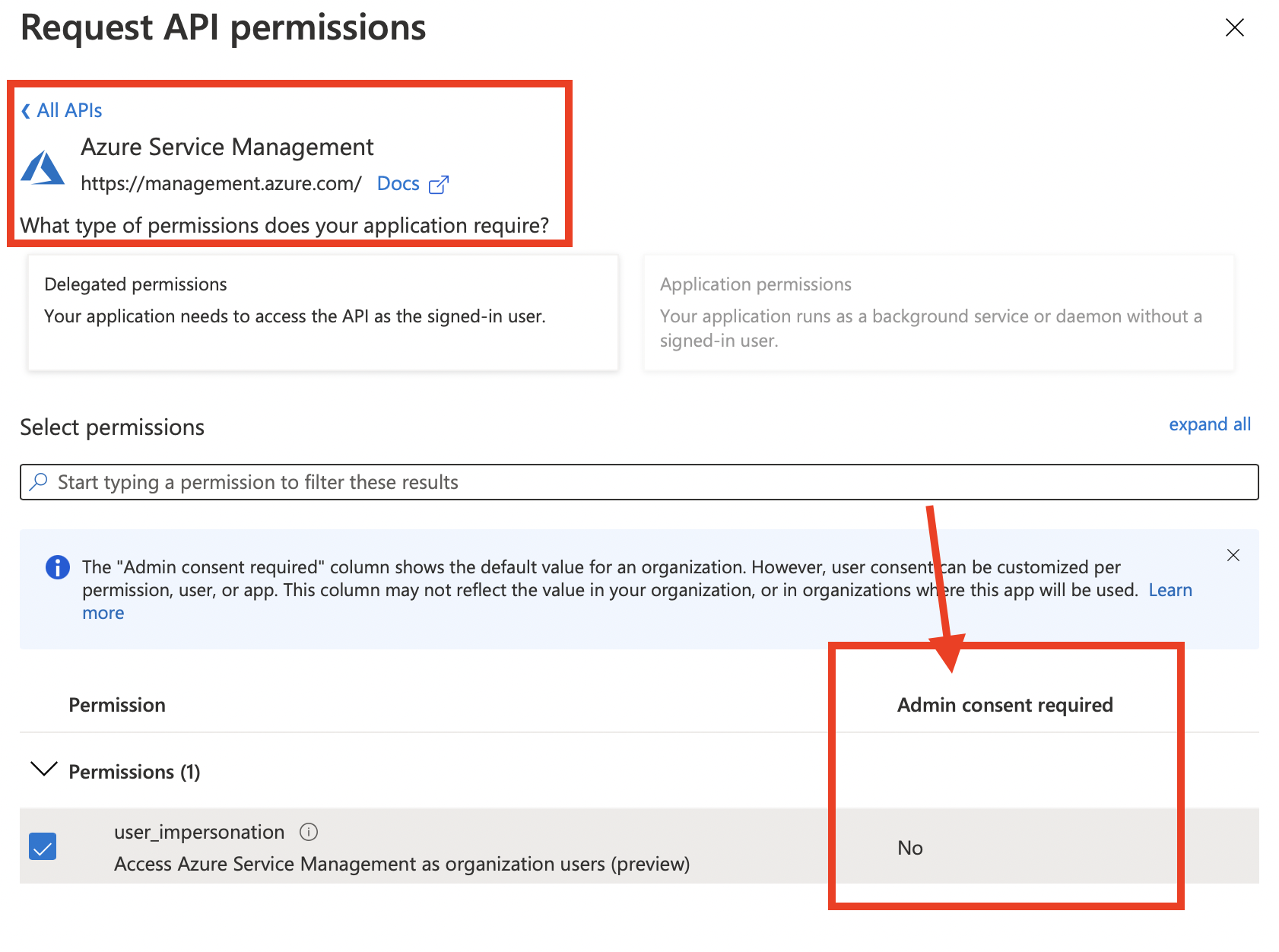Click info icon next to user_impersonation
Screen dimensions: 1279x952
(309, 832)
